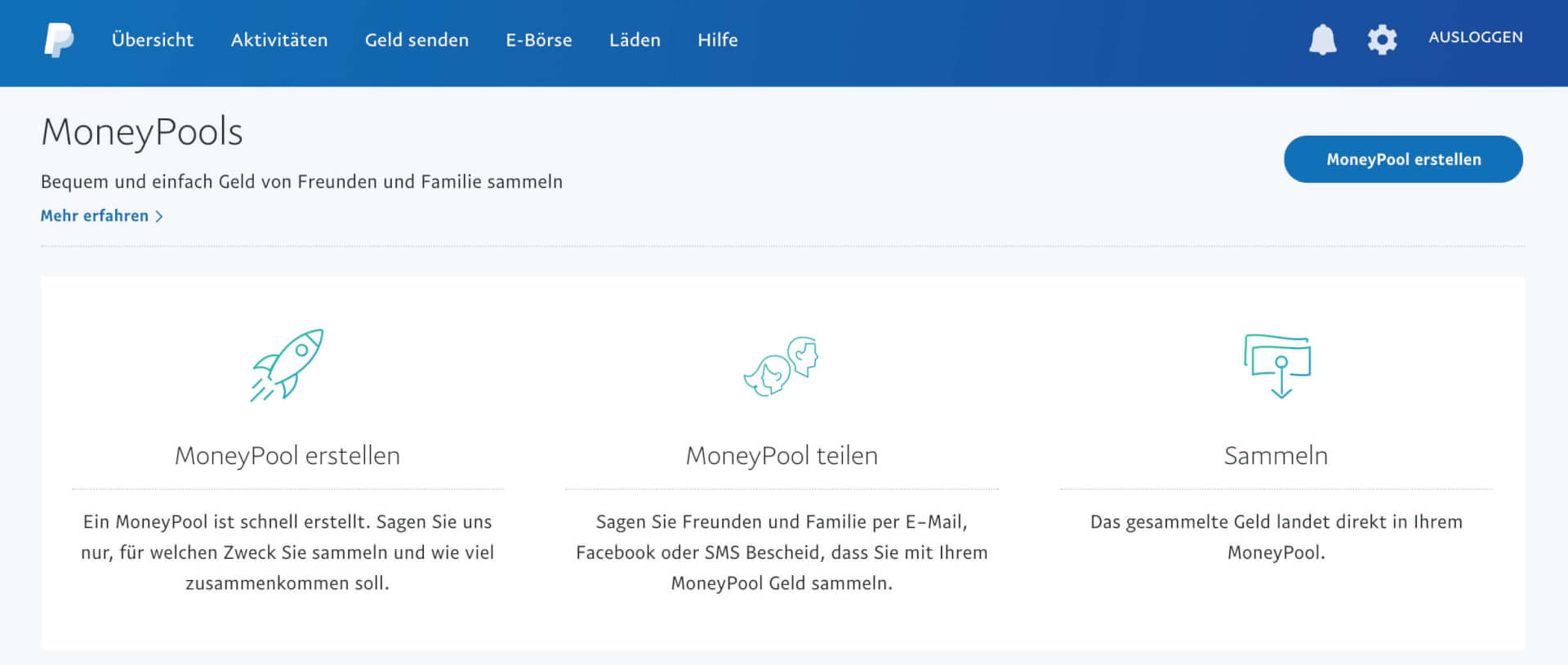Image resolution: width=1568 pixels, height=665 pixels.
Task: Click the 'Das gesammelte Geld landet' description
Action: pos(1276,537)
